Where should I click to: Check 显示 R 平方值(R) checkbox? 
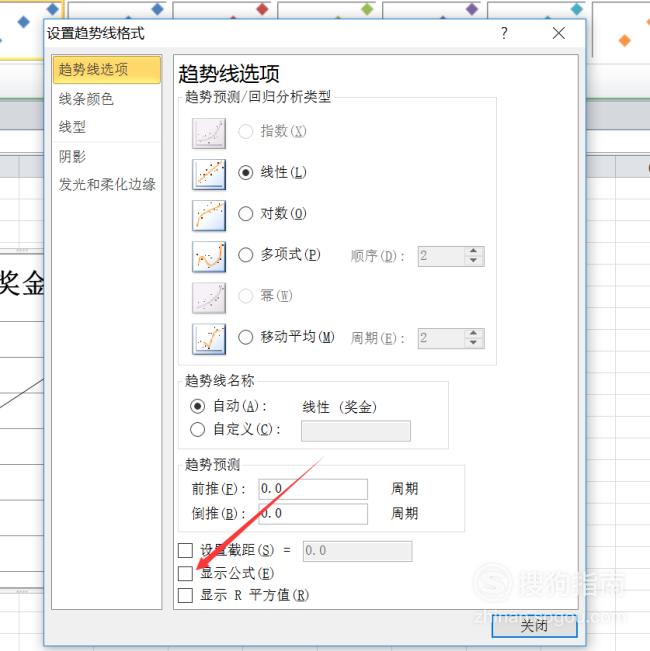pyautogui.click(x=185, y=595)
